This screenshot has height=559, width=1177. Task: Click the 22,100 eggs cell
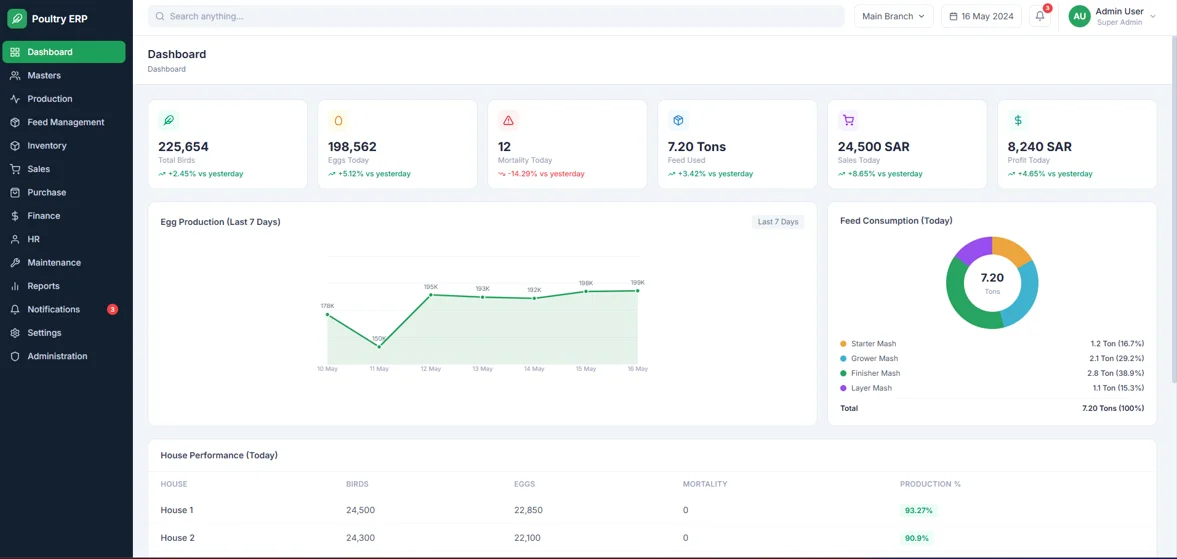[527, 538]
